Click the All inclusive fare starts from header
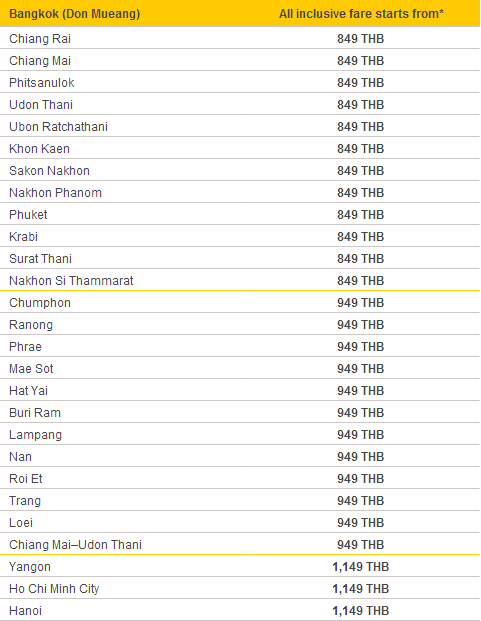The width and height of the screenshot is (481, 621). point(361,14)
